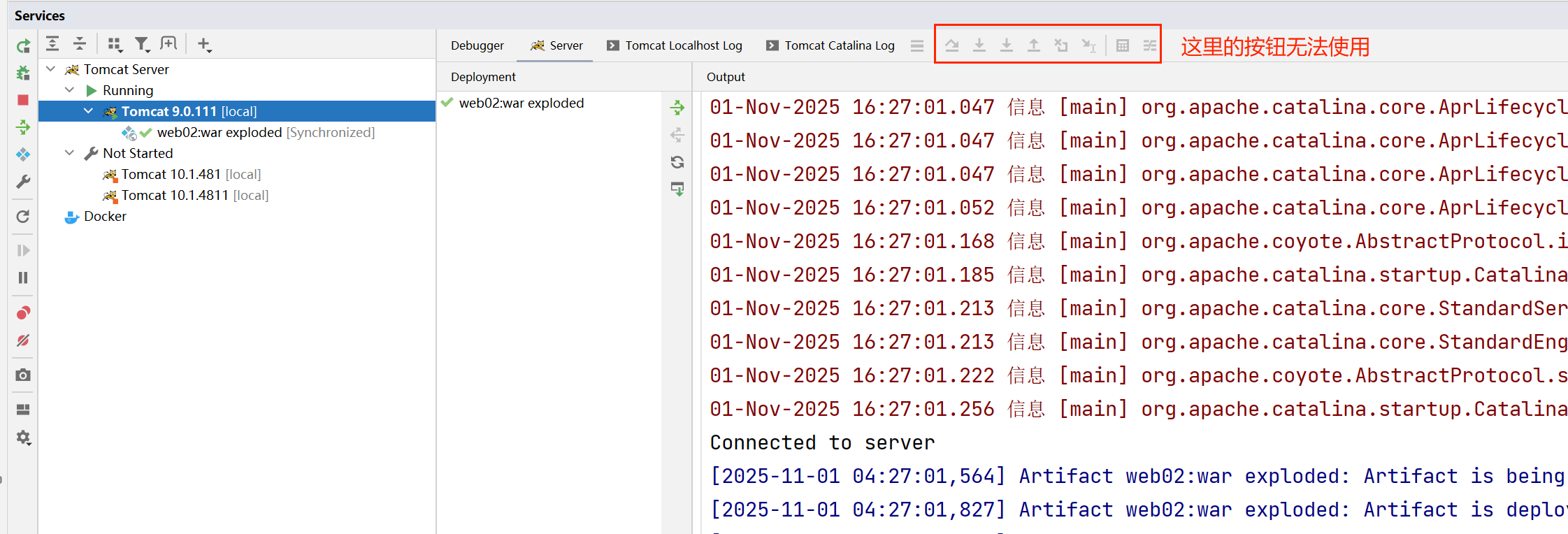Click the layout settings hamburger after tabs

point(917,46)
